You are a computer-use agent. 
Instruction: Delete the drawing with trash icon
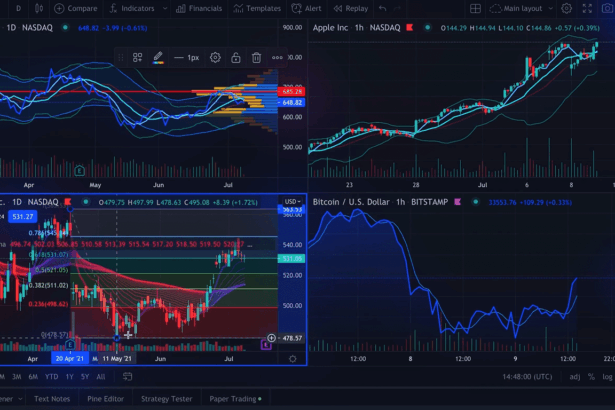[x=256, y=58]
